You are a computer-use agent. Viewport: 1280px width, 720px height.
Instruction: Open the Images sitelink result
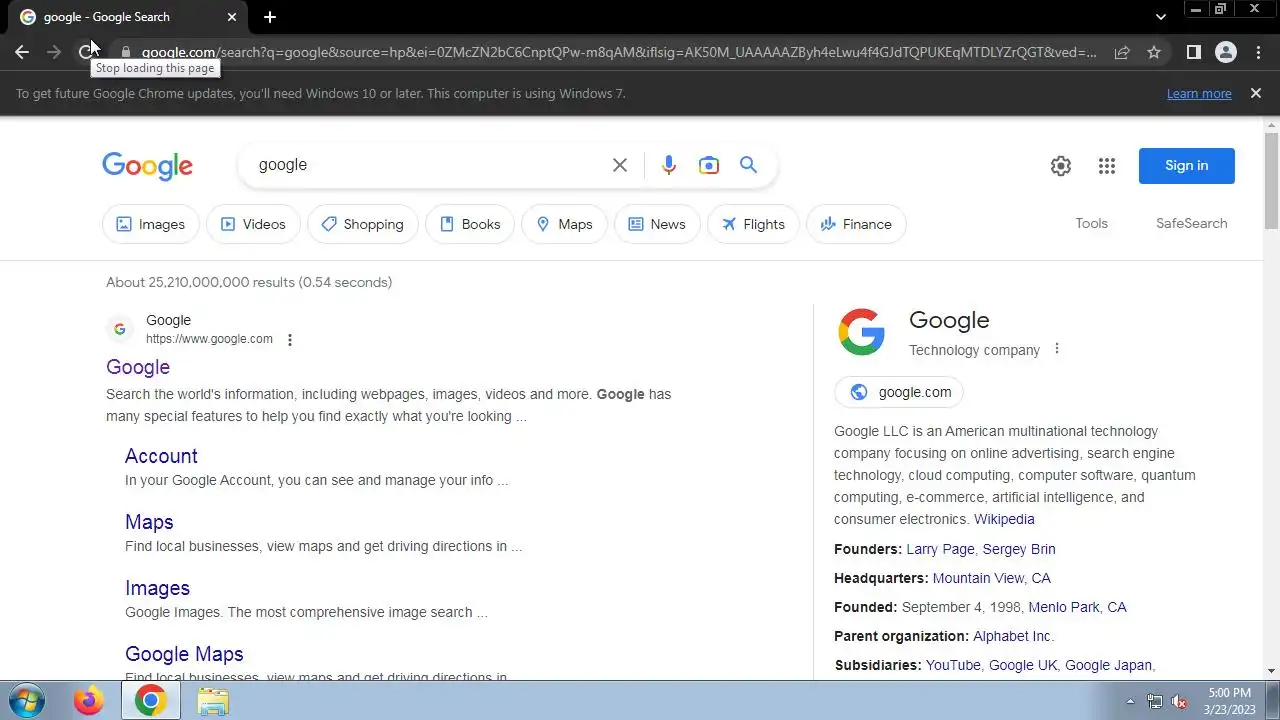[157, 588]
